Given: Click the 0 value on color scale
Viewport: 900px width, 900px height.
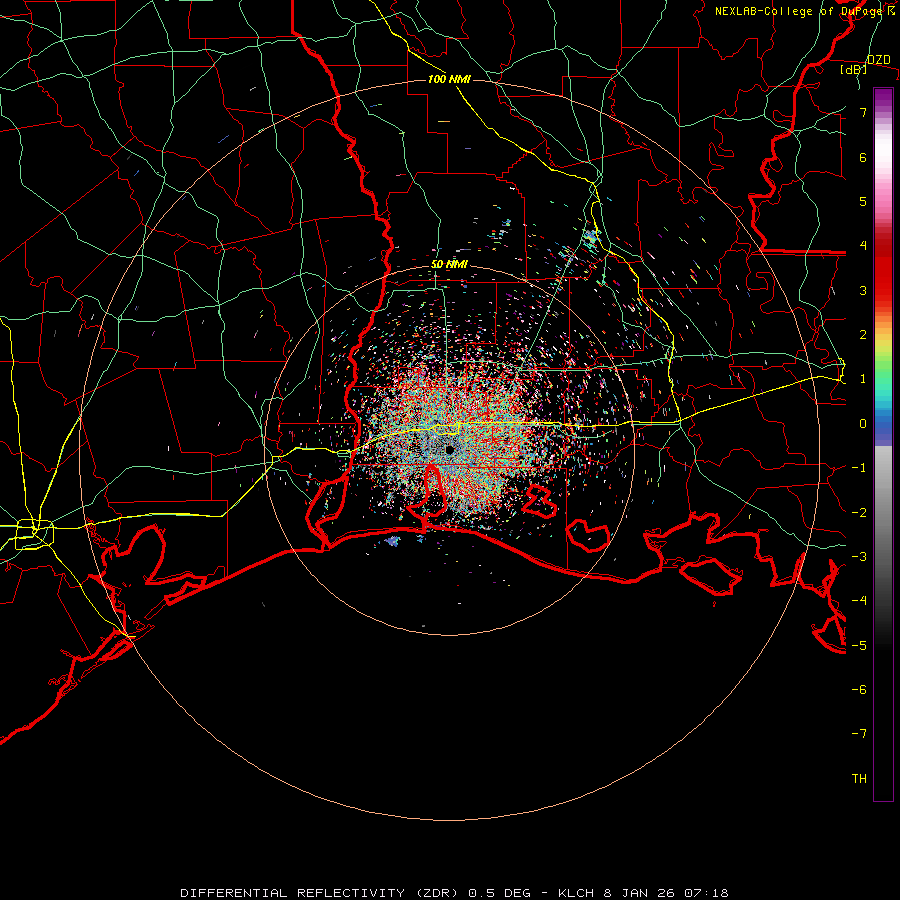Looking at the screenshot, I should (863, 424).
